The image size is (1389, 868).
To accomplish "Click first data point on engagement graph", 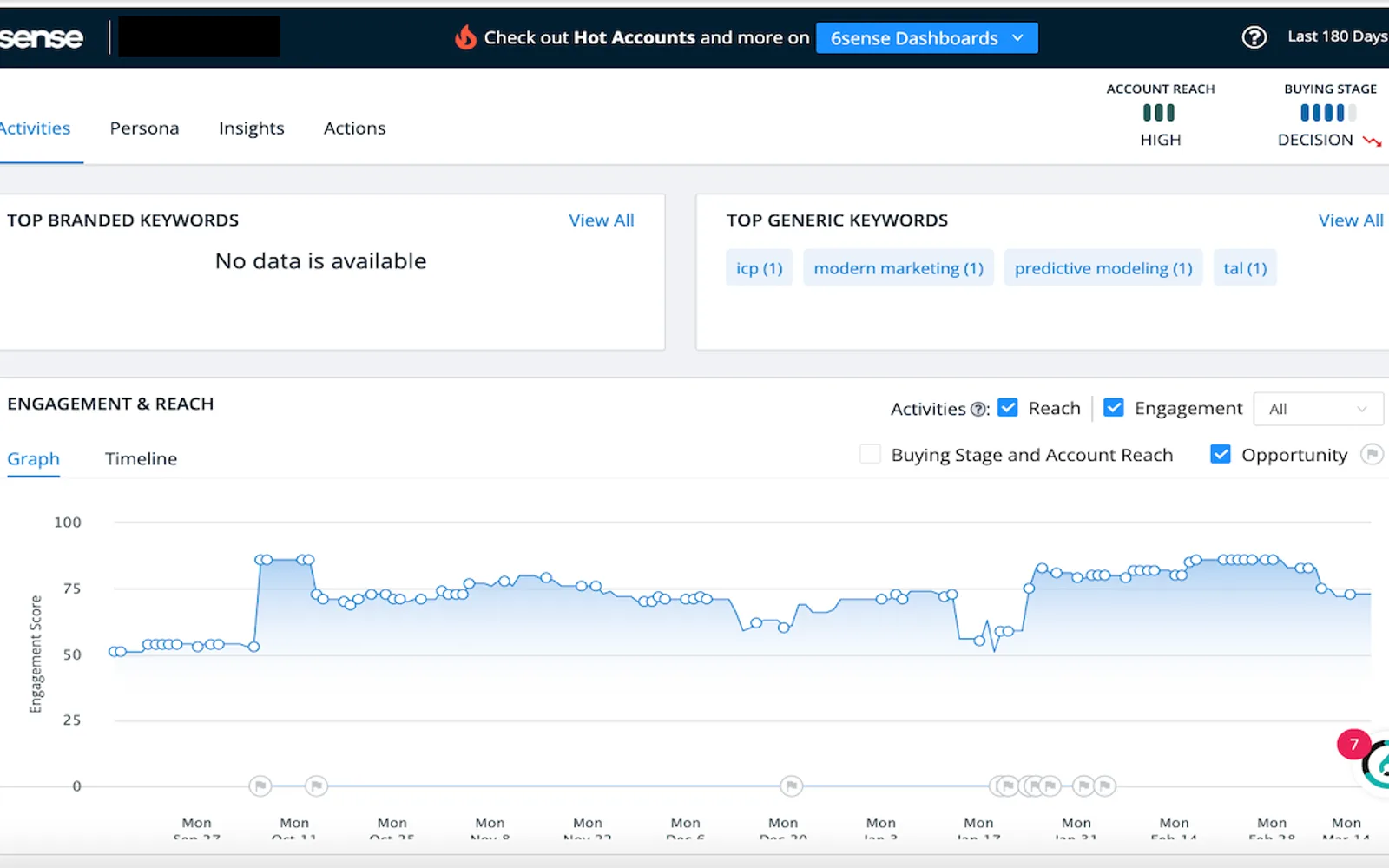I will 114,651.
